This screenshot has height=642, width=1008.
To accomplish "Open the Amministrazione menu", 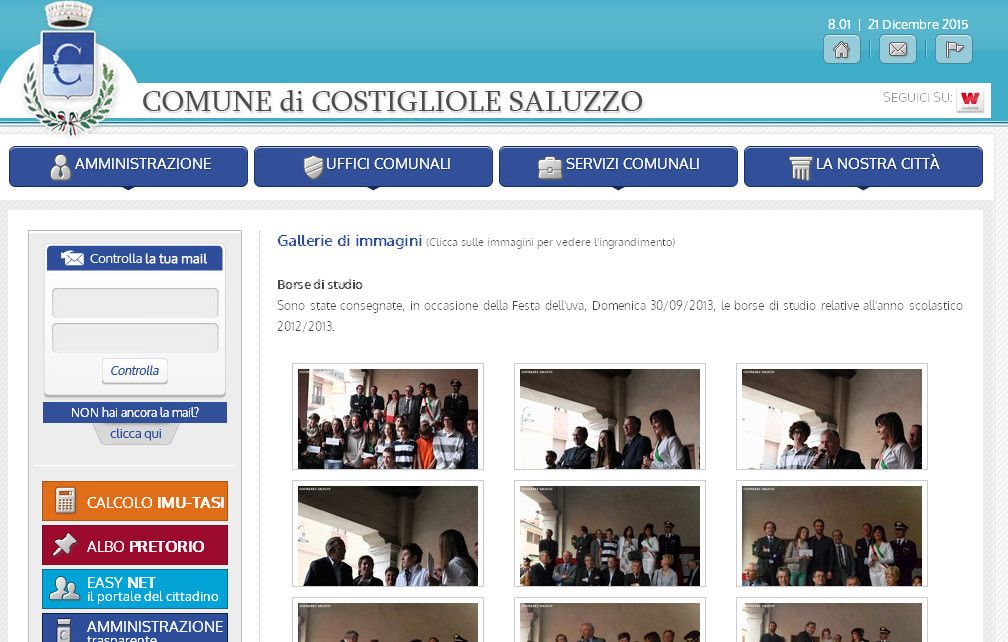I will [x=128, y=166].
